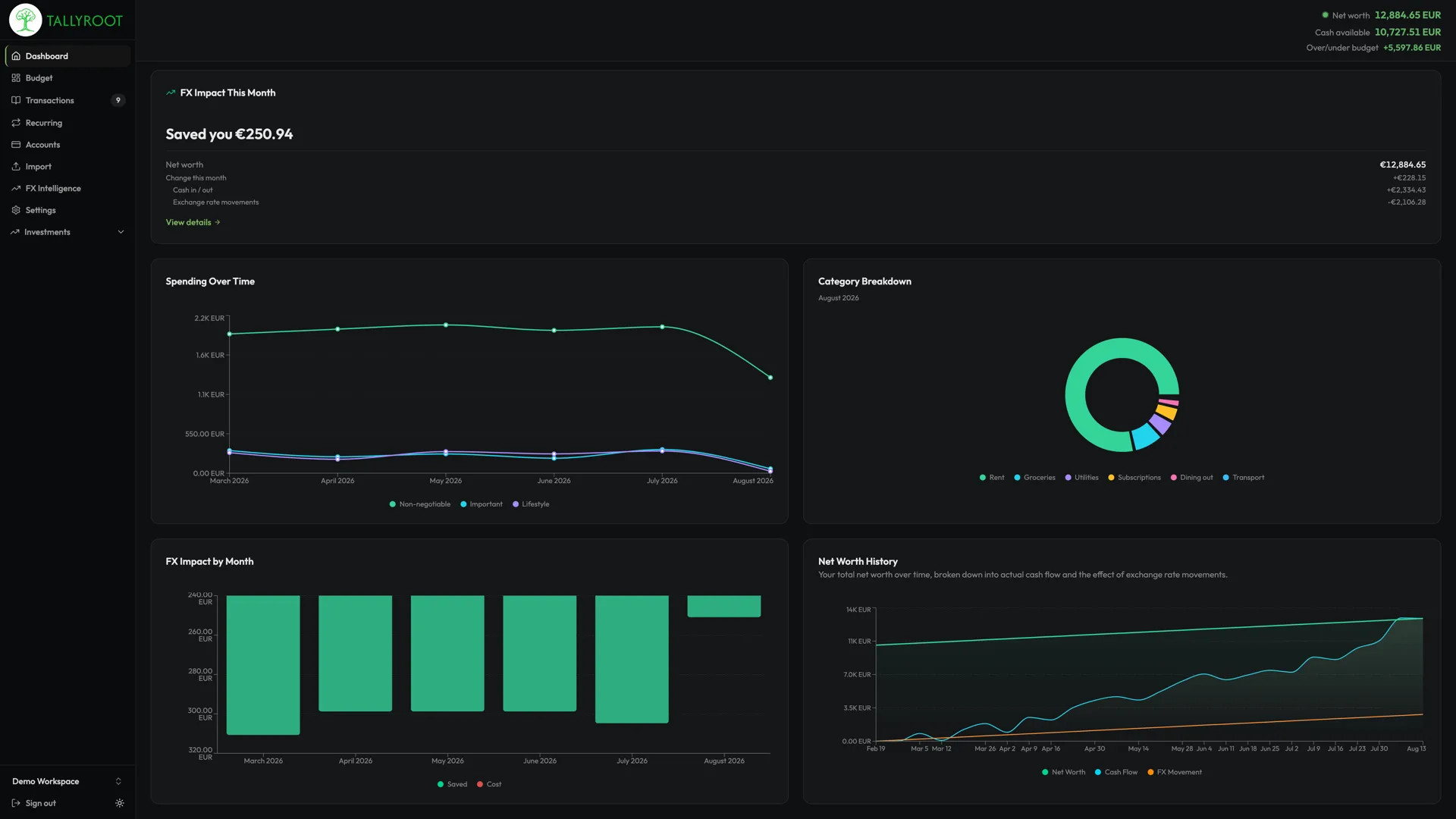The width and height of the screenshot is (1456, 819).
Task: Click the Transactions book icon
Action: click(16, 100)
